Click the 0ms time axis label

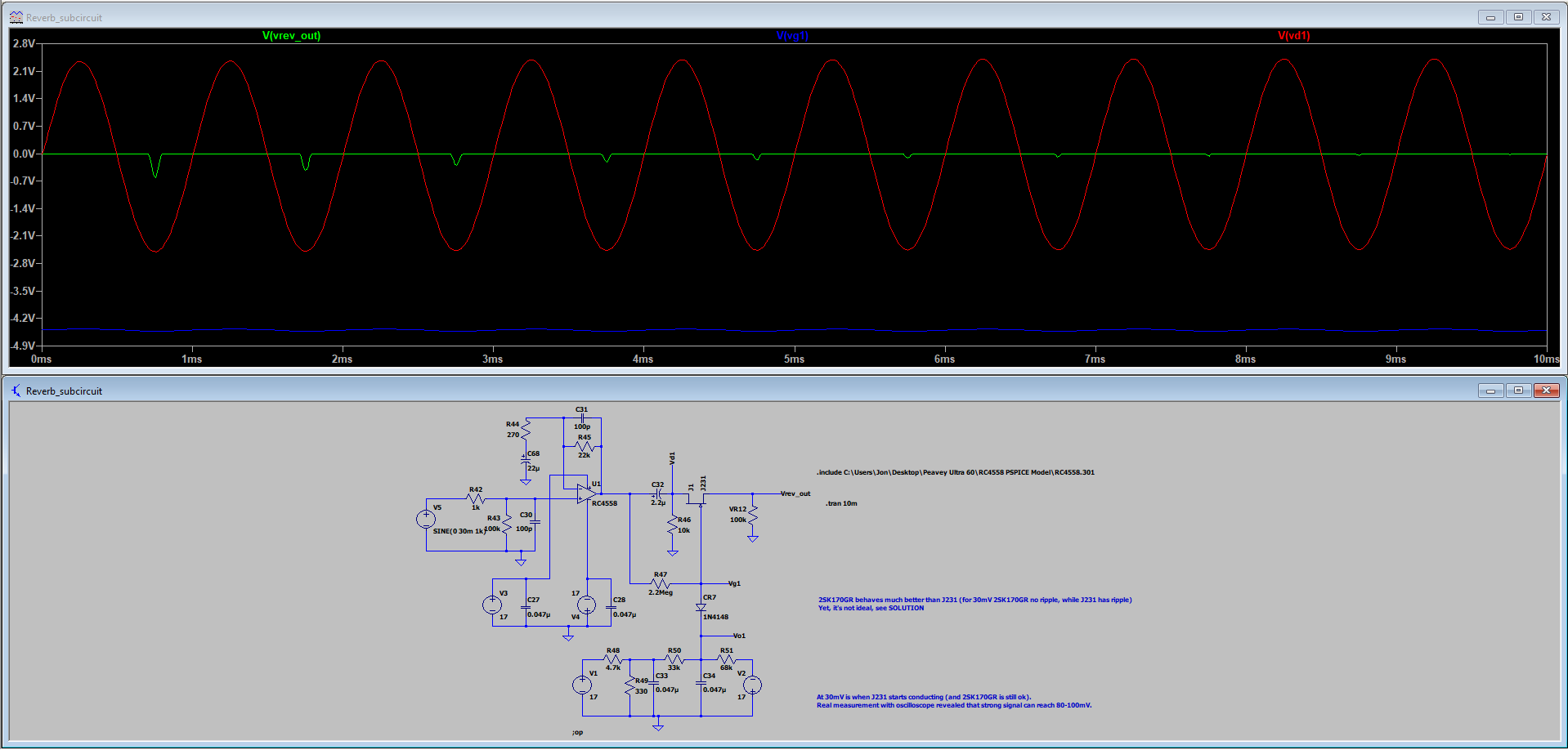point(41,359)
